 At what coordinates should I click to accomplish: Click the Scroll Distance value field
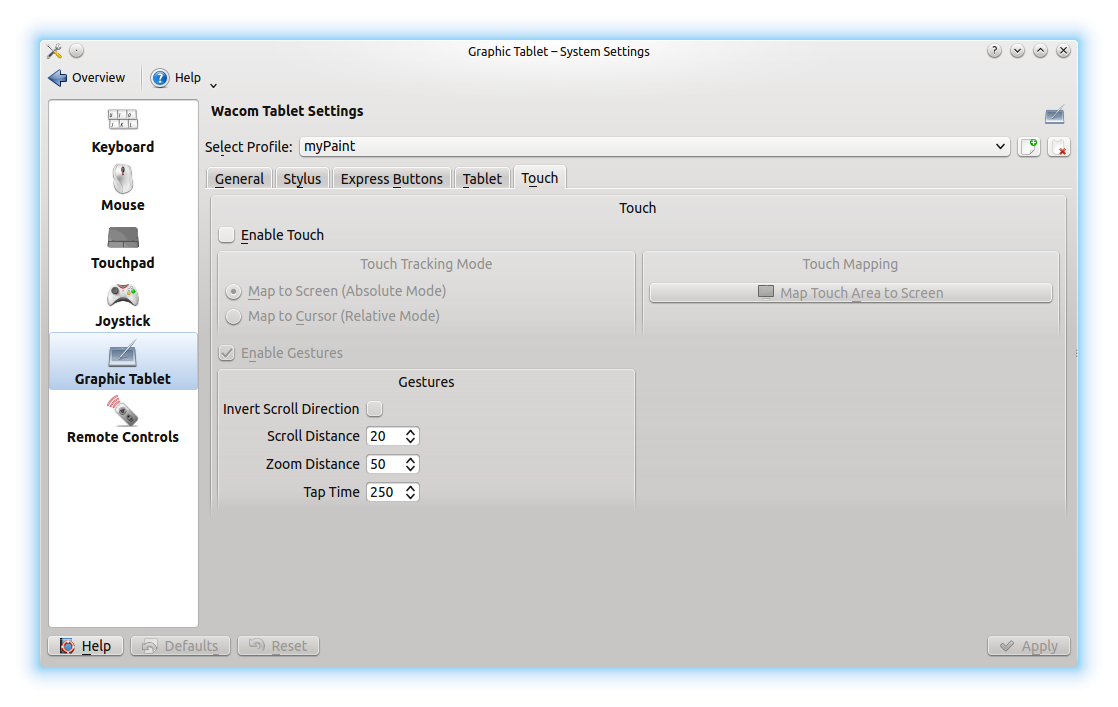click(x=384, y=436)
